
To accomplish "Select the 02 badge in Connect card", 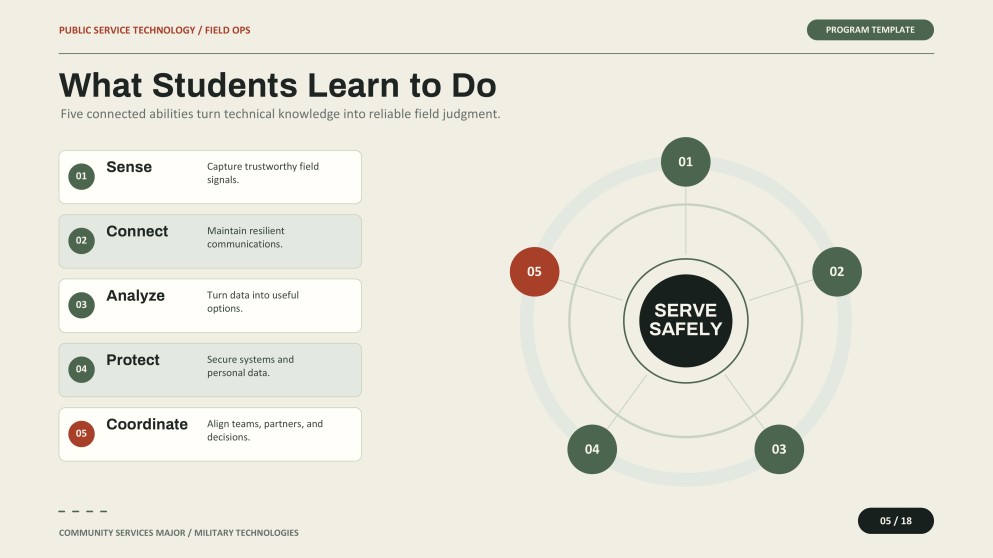I will coord(82,241).
